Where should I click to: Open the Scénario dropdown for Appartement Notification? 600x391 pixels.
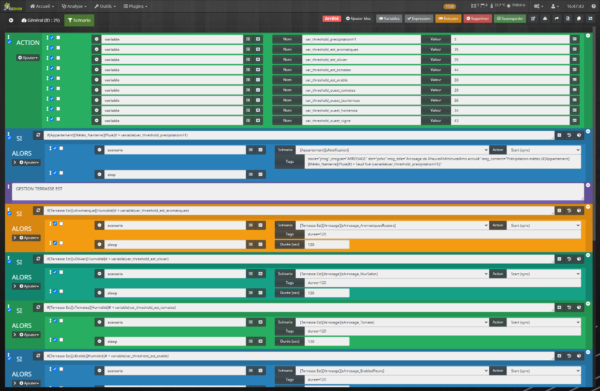tap(393, 150)
